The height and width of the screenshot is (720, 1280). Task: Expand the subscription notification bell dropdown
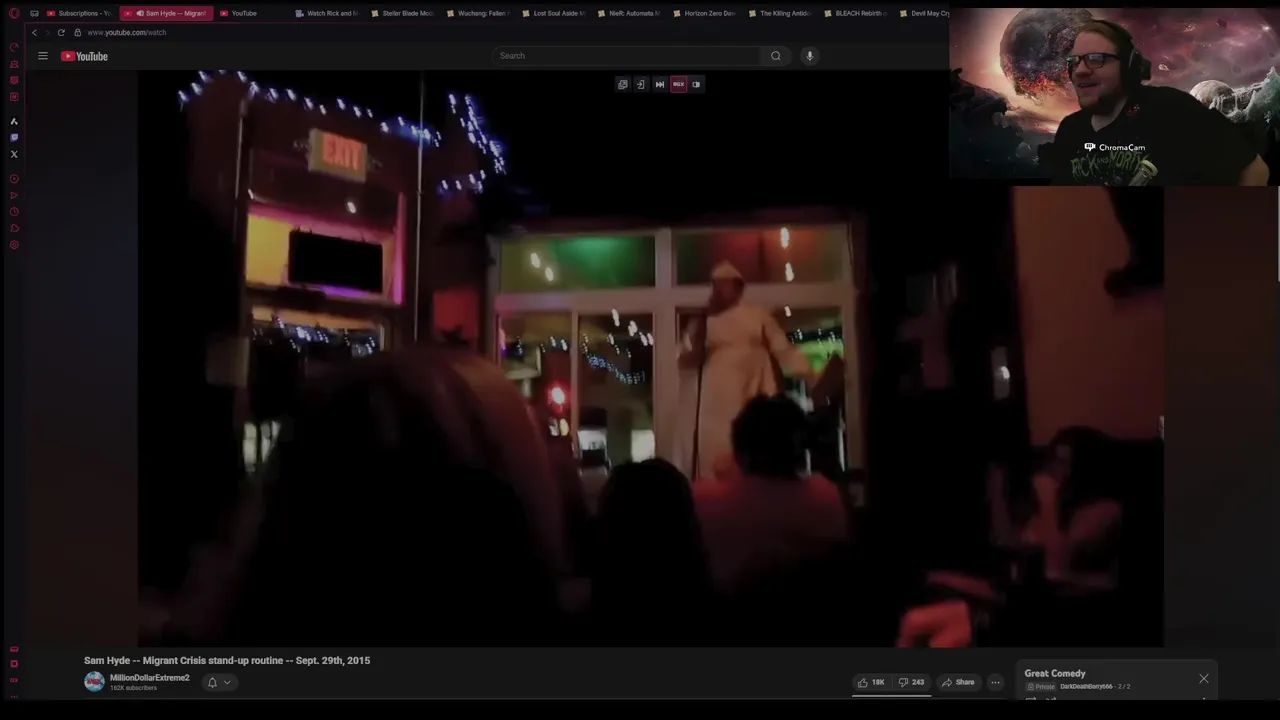219,682
